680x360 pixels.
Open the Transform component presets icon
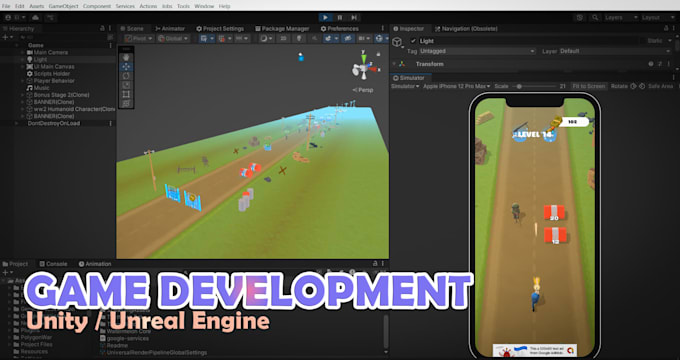click(x=660, y=64)
